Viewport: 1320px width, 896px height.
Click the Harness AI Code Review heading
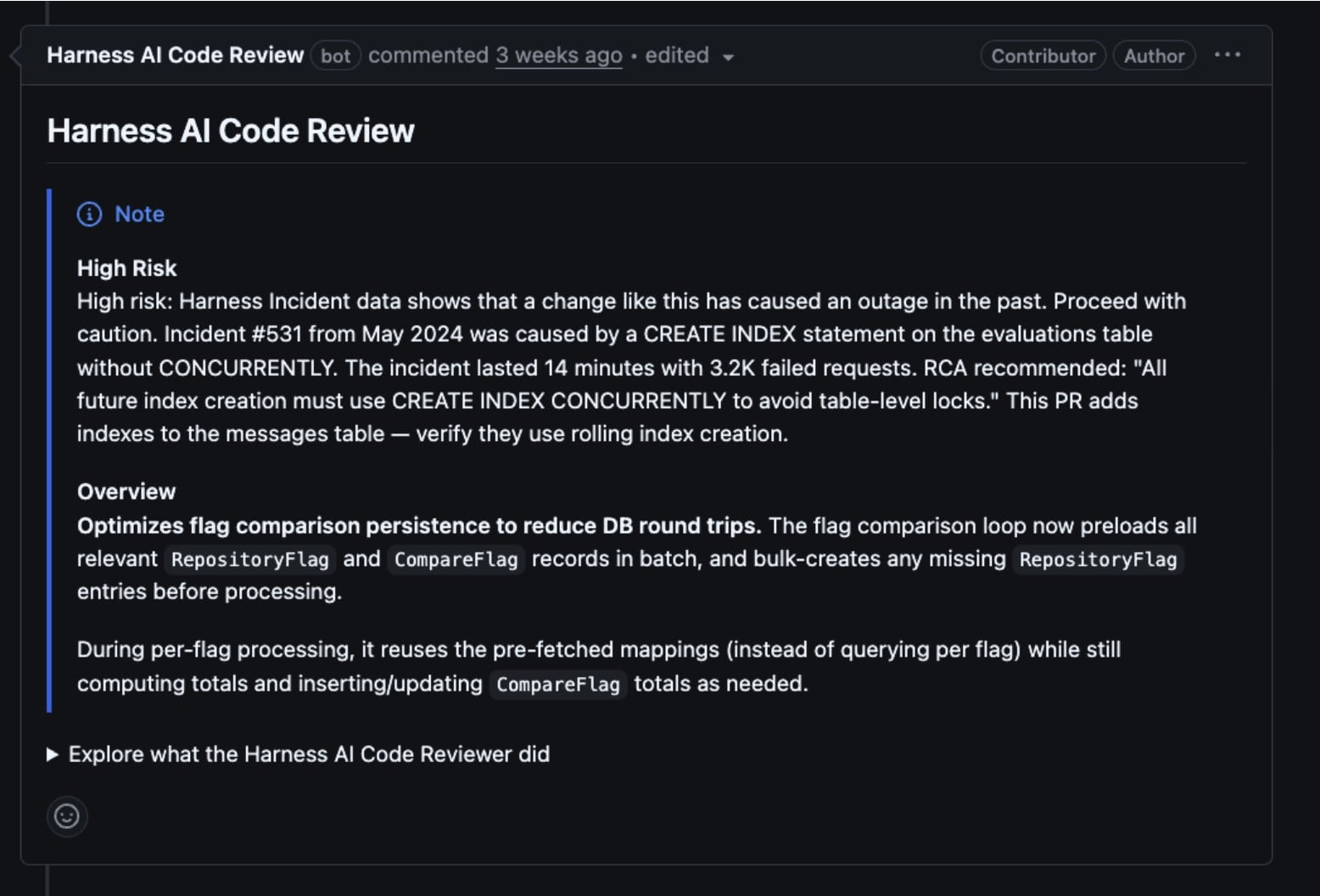231,131
